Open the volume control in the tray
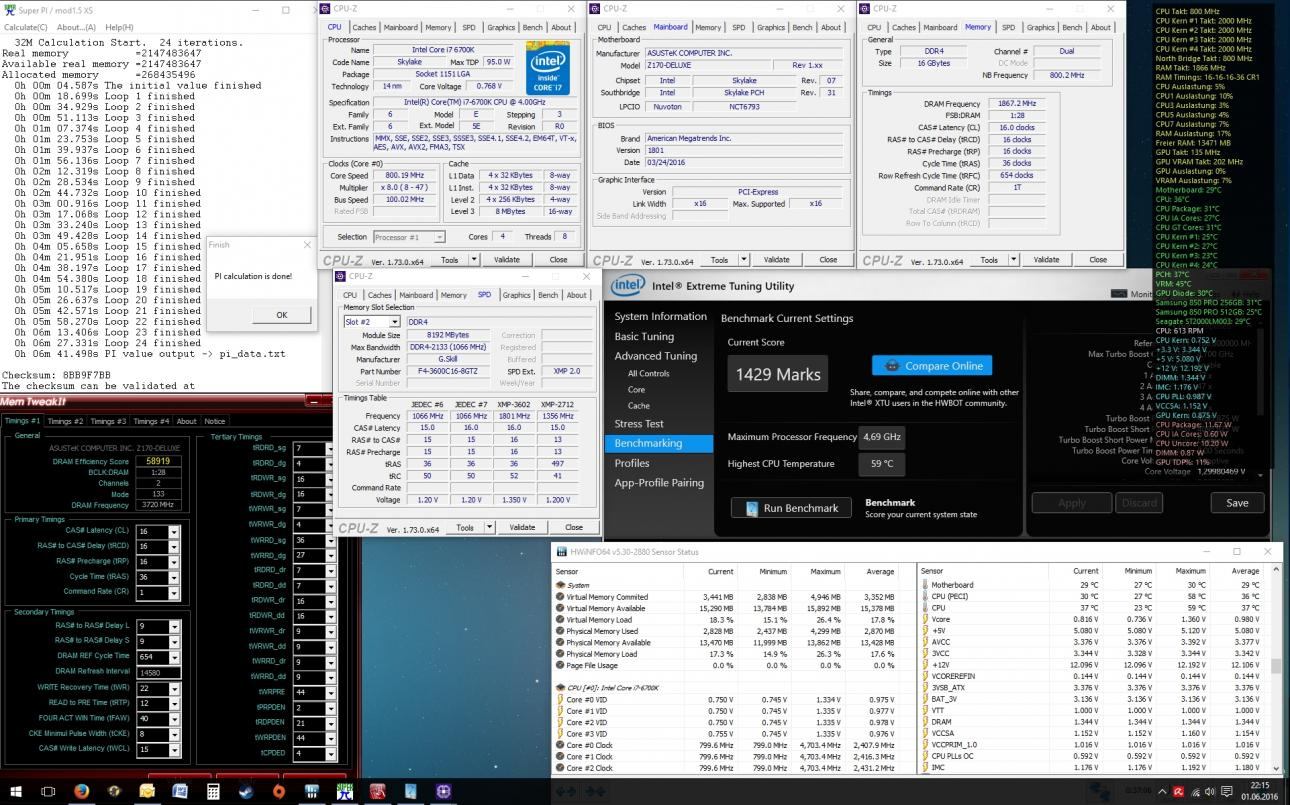The width and height of the screenshot is (1290, 805). 1211,791
